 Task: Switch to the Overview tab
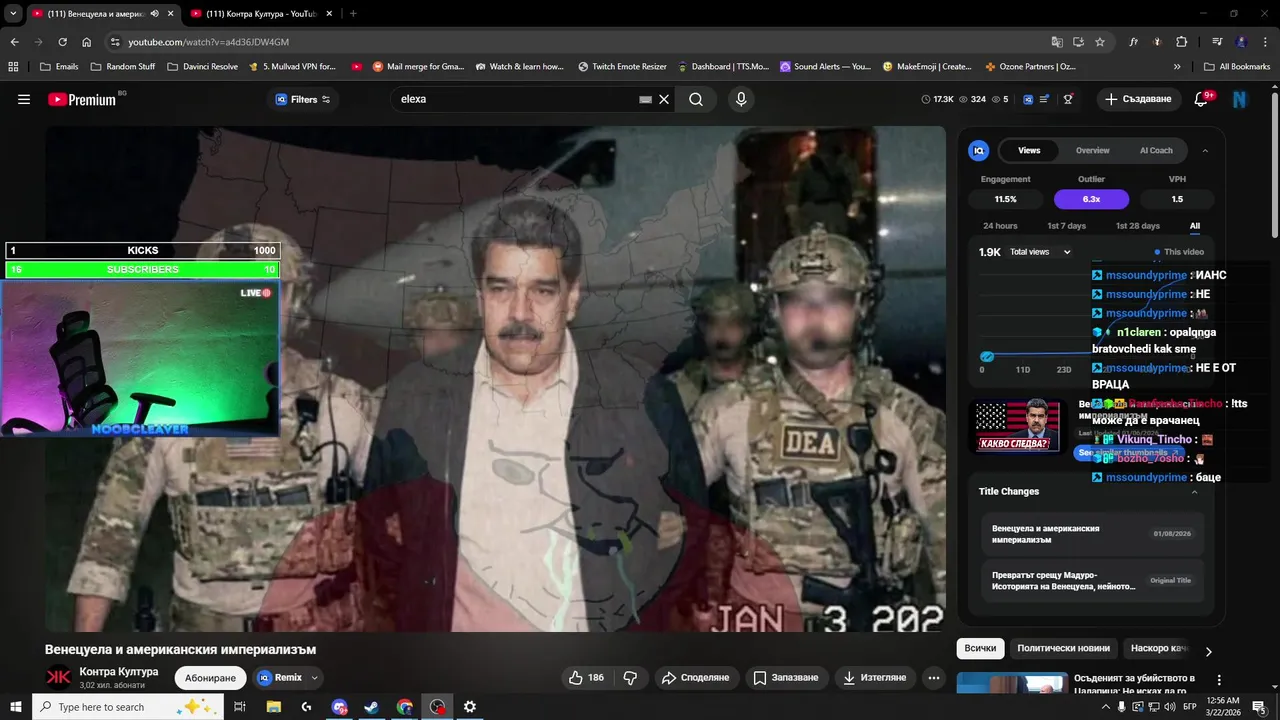click(x=1092, y=150)
